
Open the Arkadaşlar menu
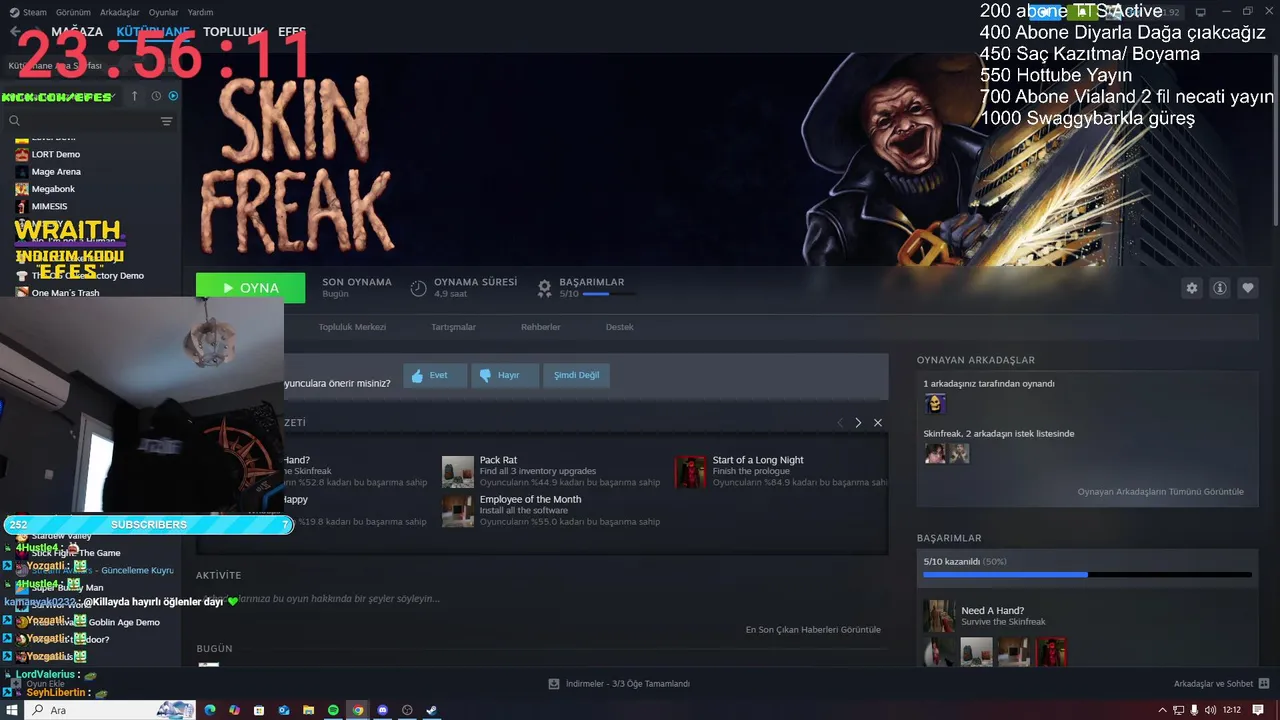click(x=120, y=12)
